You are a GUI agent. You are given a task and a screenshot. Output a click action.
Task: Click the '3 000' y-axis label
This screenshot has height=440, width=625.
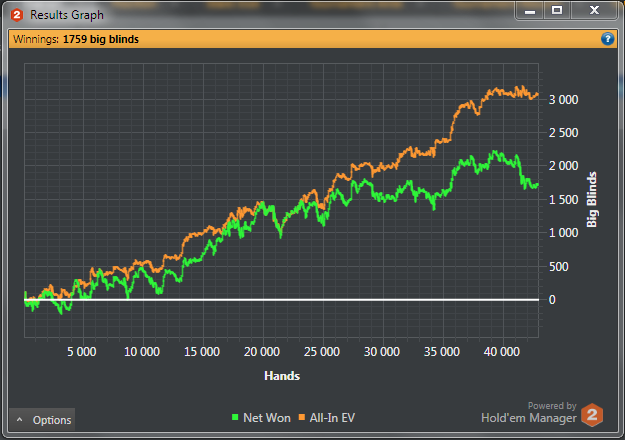[x=563, y=100]
